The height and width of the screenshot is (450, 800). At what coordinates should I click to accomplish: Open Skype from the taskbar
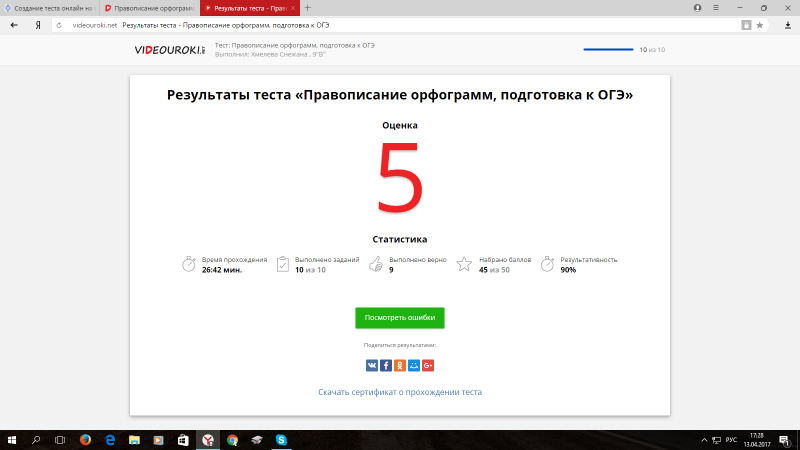(282, 439)
